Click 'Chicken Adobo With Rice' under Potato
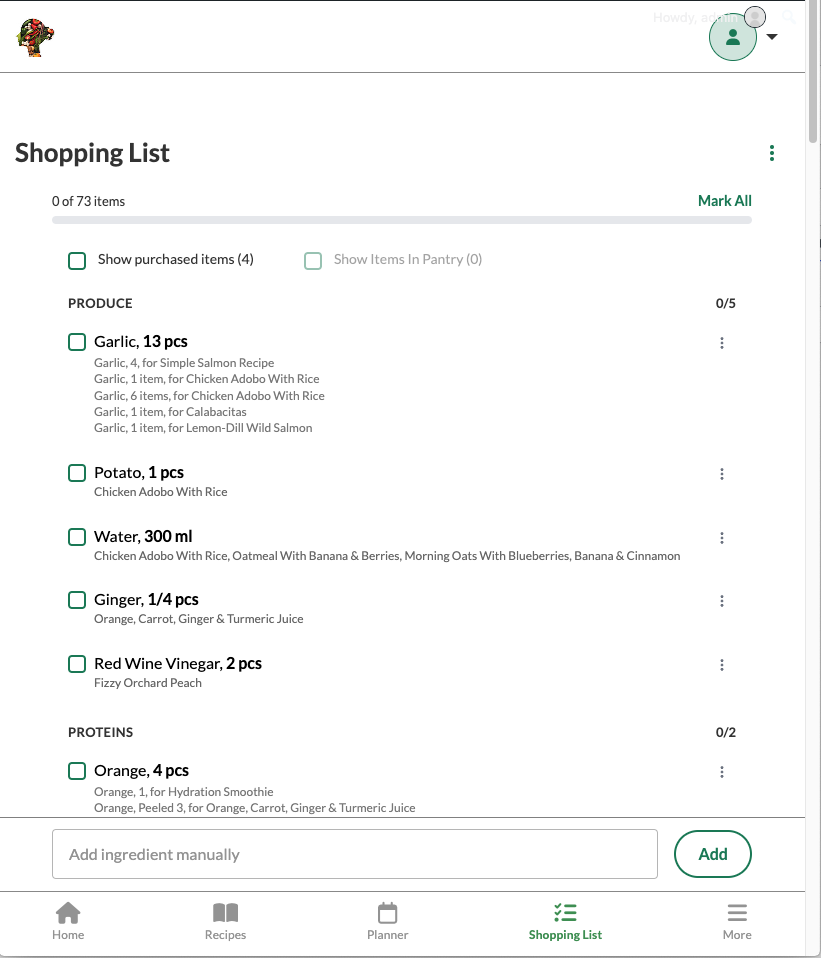Image resolution: width=821 pixels, height=958 pixels. [x=161, y=492]
